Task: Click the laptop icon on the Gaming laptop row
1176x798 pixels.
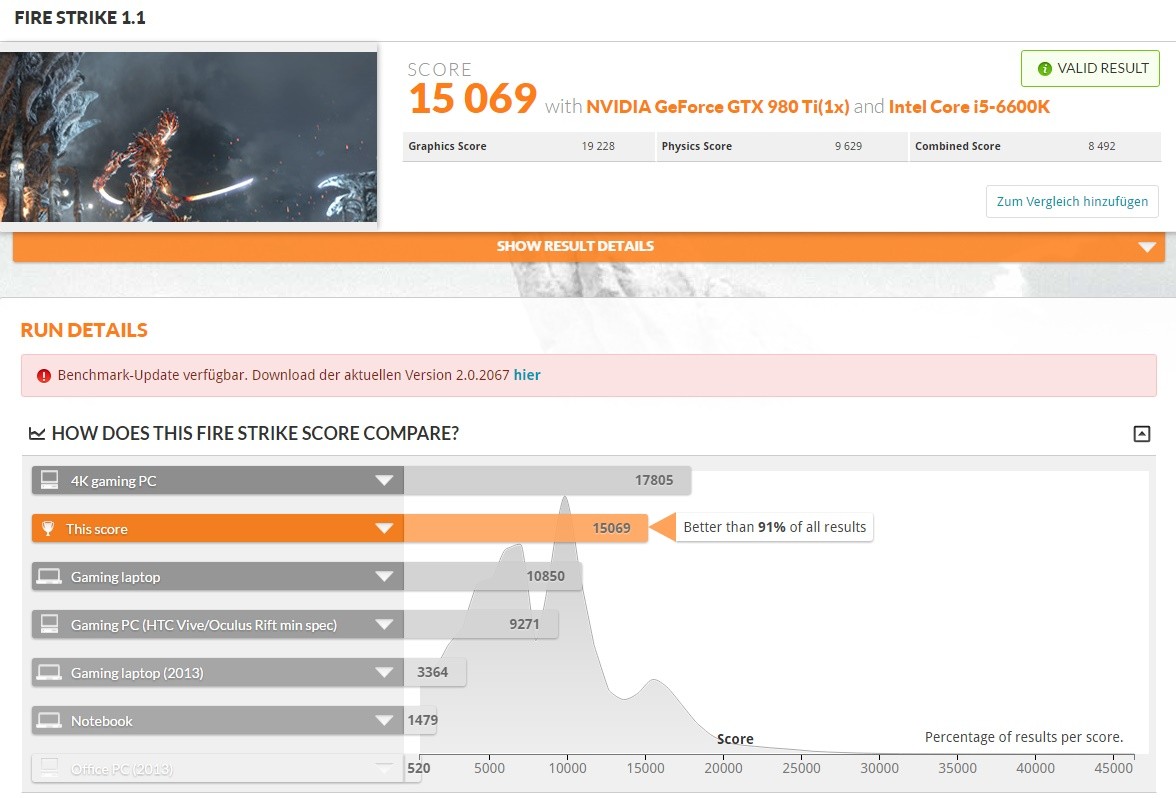Action: tap(50, 576)
